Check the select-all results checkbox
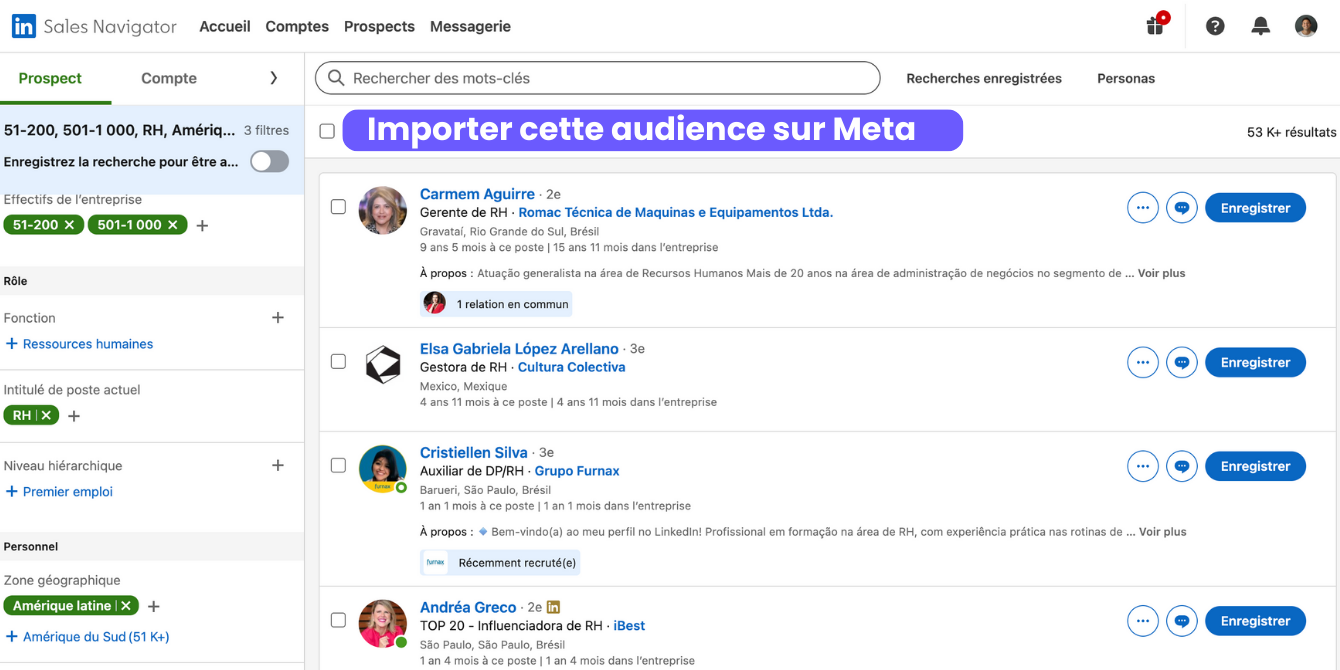Image resolution: width=1340 pixels, height=670 pixels. click(327, 131)
